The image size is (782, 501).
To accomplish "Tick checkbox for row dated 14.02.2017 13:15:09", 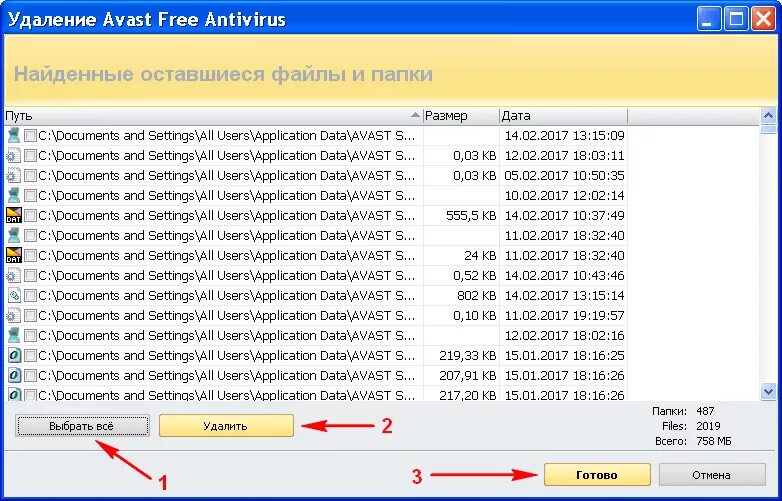I will click(x=30, y=136).
